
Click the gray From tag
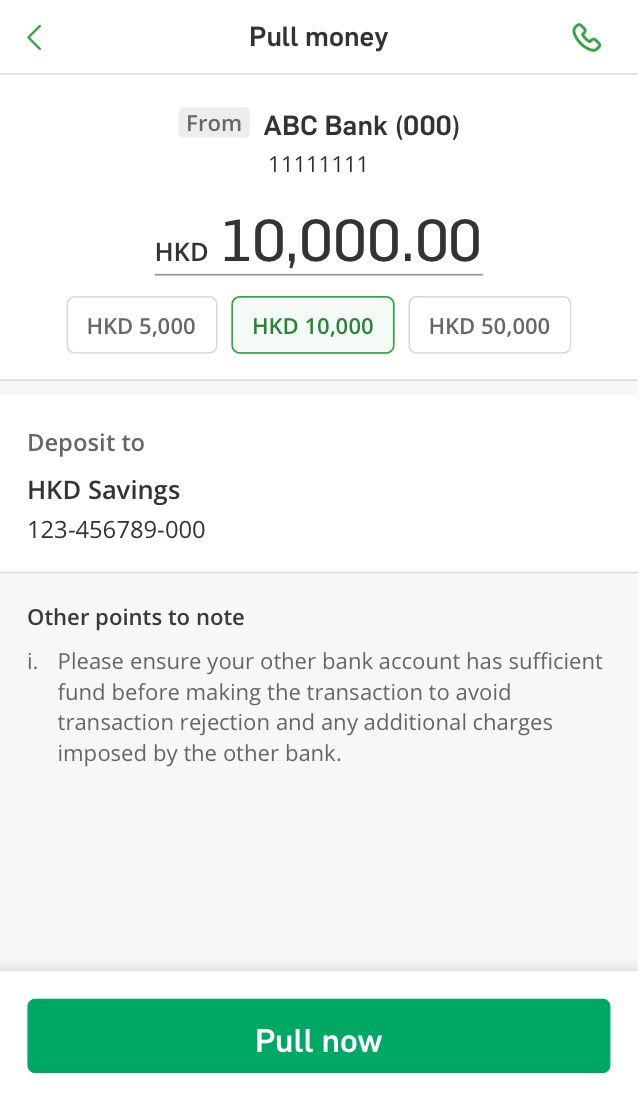pos(214,124)
